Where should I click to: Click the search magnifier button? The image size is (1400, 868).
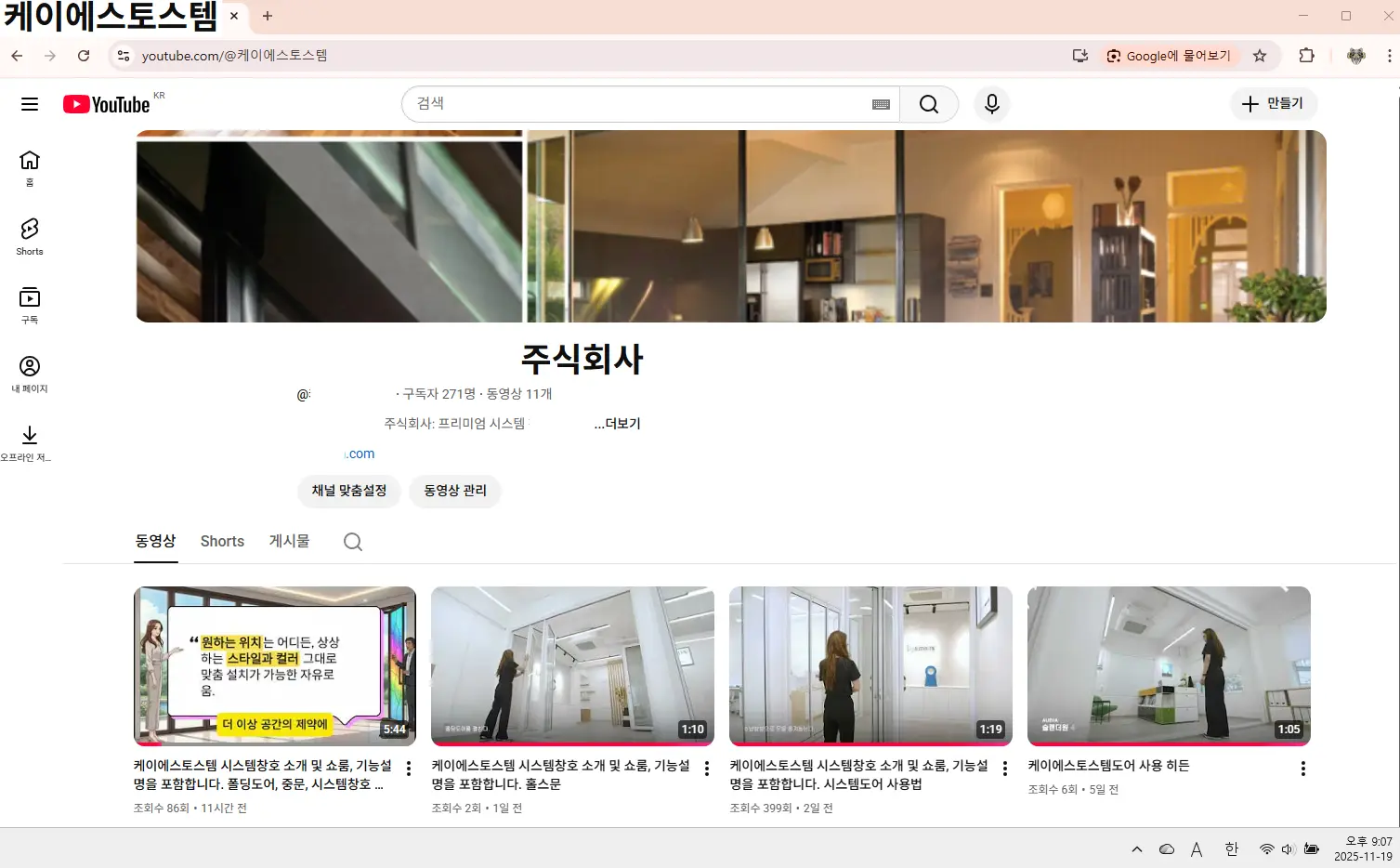coord(928,103)
